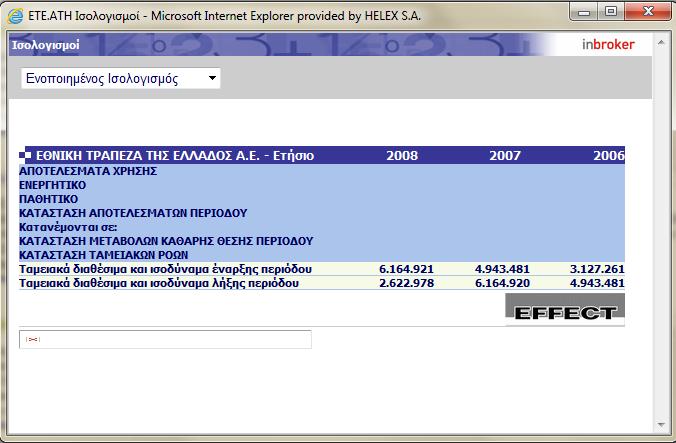Maximize the Internet Explorer window
The height and width of the screenshot is (443, 676).
[x=610, y=12]
